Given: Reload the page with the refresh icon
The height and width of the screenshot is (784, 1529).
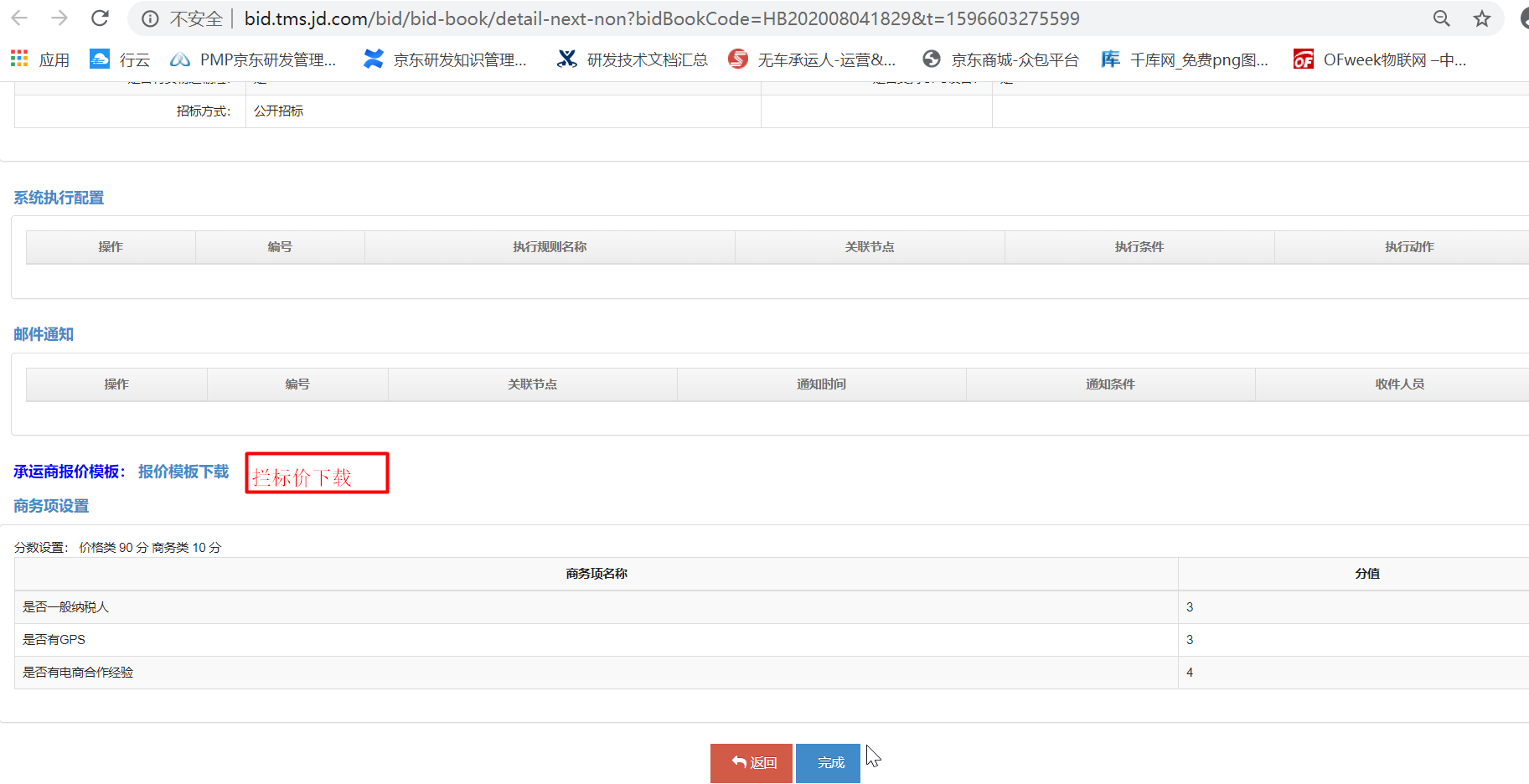Looking at the screenshot, I should [100, 18].
